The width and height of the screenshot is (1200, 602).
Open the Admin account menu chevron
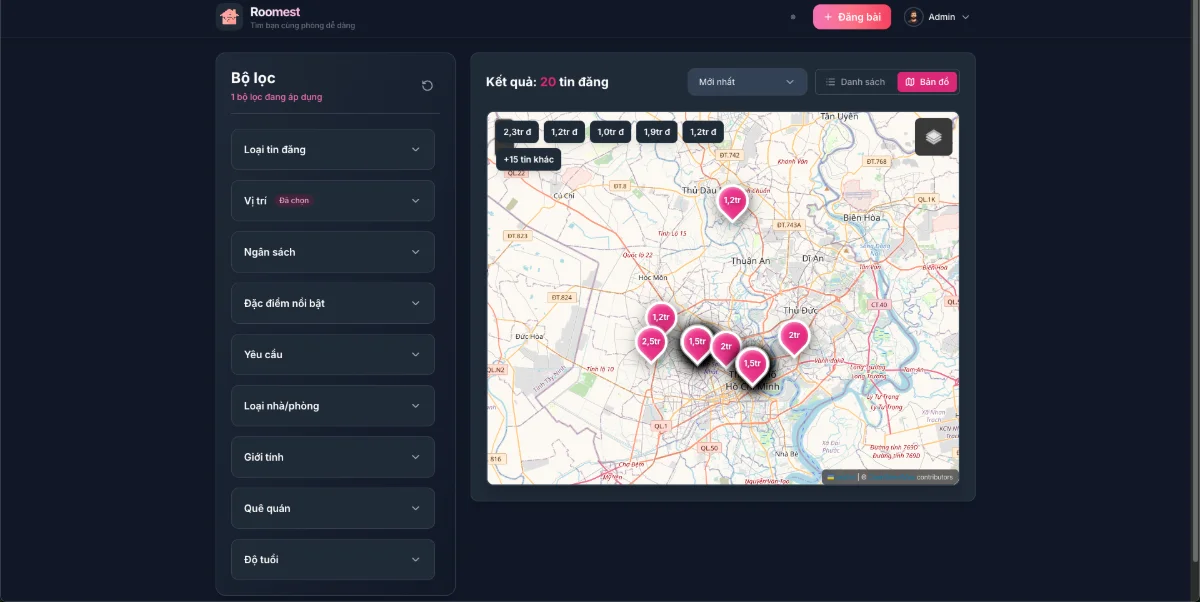tap(966, 17)
